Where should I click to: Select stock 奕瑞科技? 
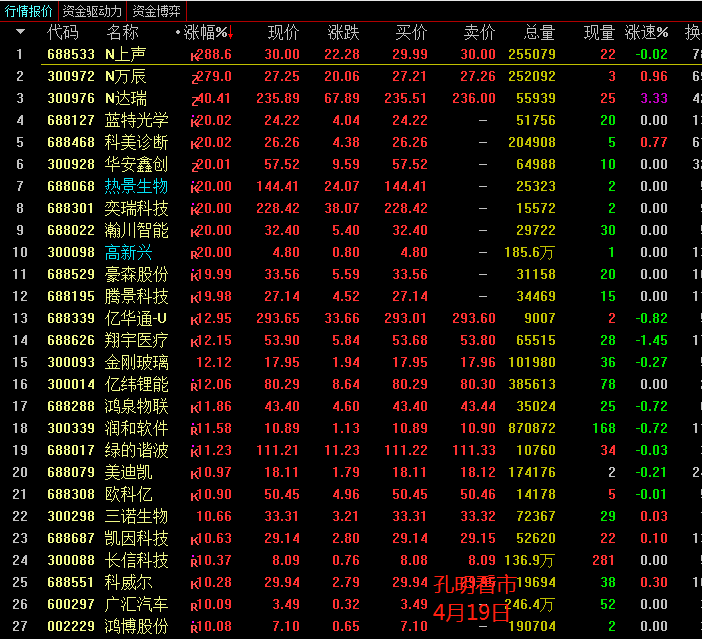pyautogui.click(x=137, y=208)
